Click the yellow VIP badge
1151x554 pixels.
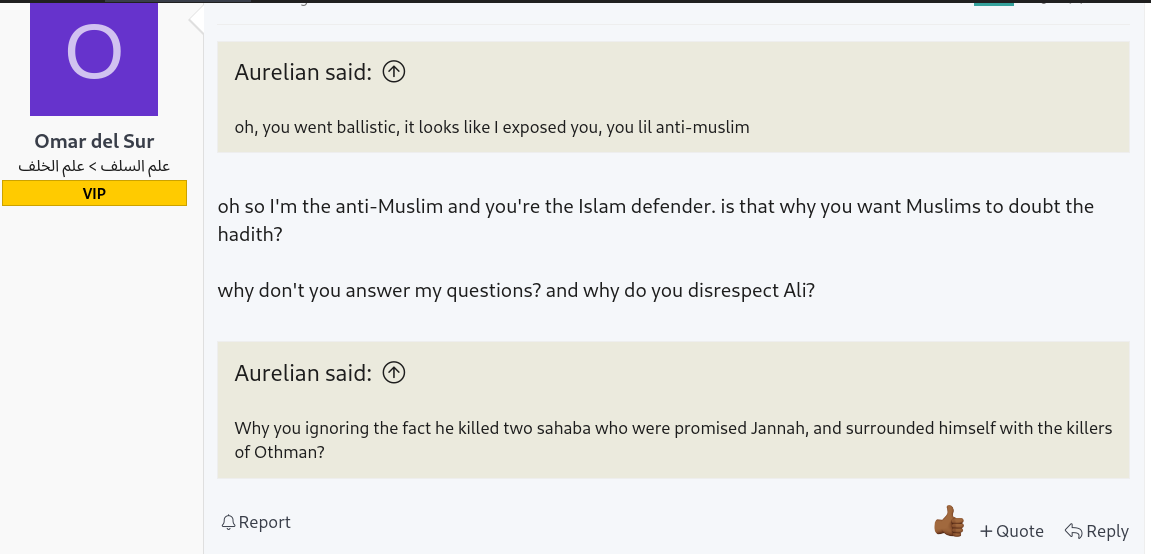point(94,193)
